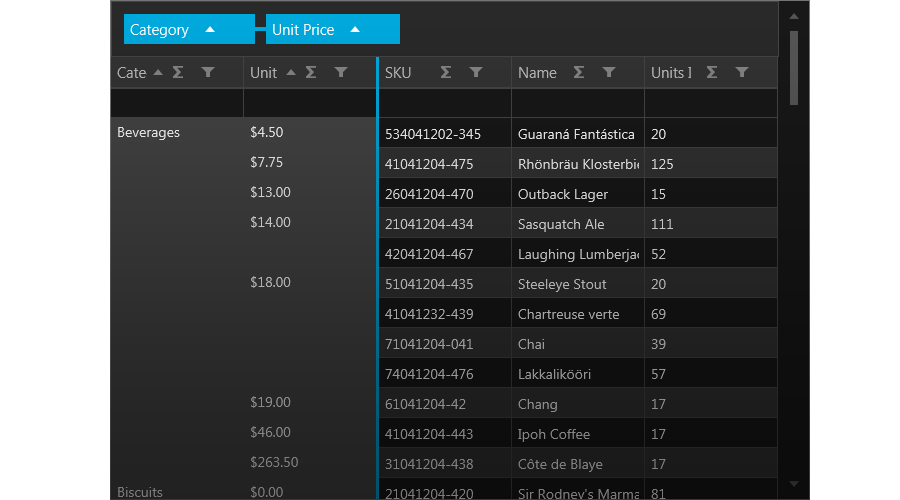900x500 pixels.
Task: Select SKU cell 41041204-475
Action: click(x=445, y=164)
